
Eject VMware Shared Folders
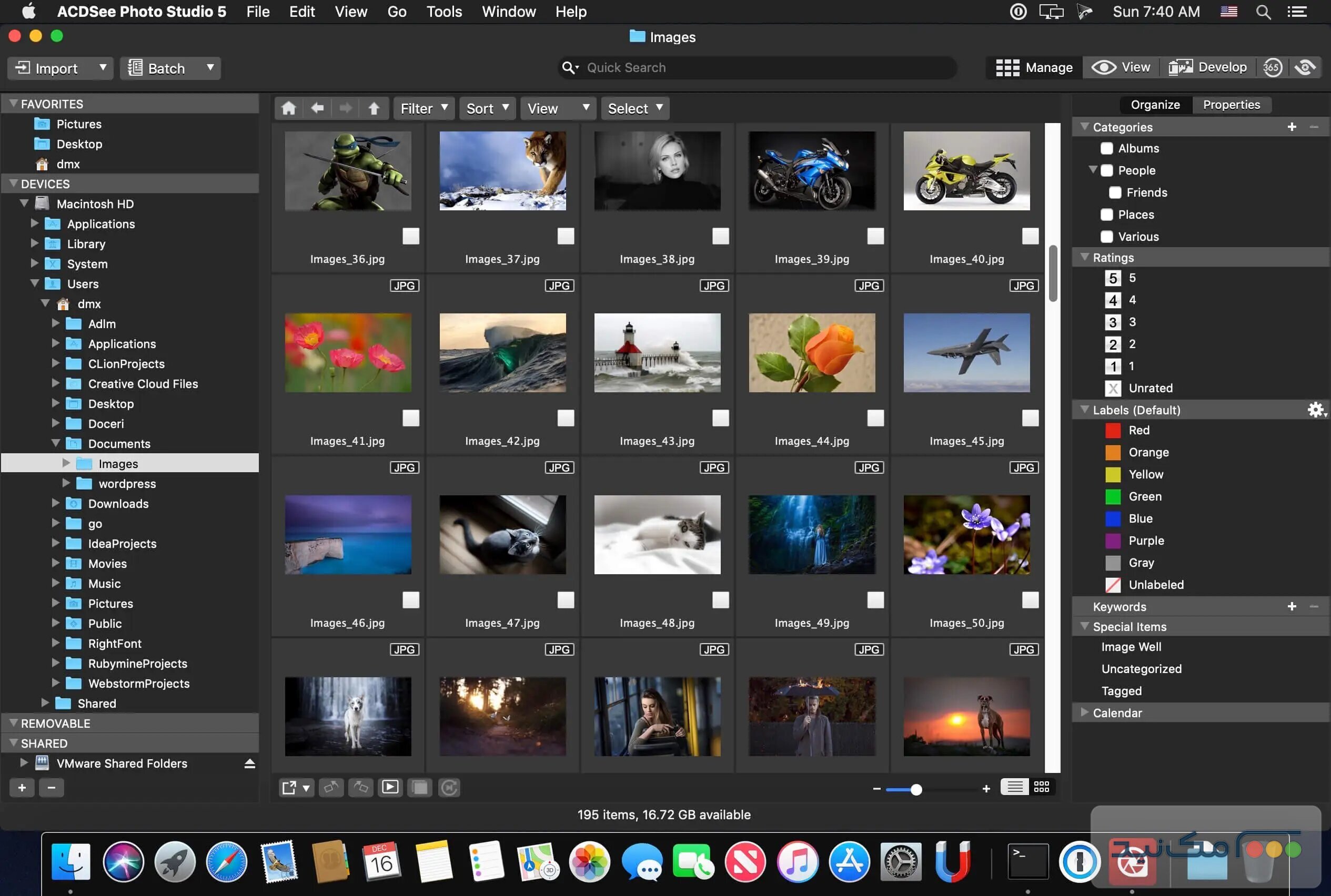tap(249, 763)
